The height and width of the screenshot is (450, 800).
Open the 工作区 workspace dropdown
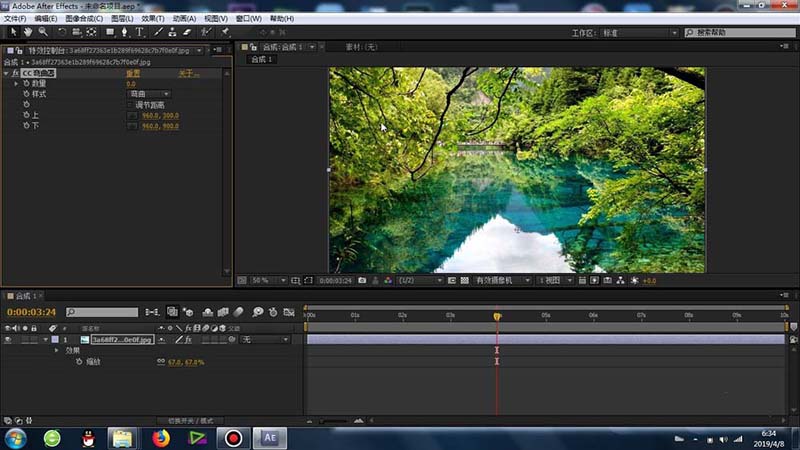click(x=640, y=33)
